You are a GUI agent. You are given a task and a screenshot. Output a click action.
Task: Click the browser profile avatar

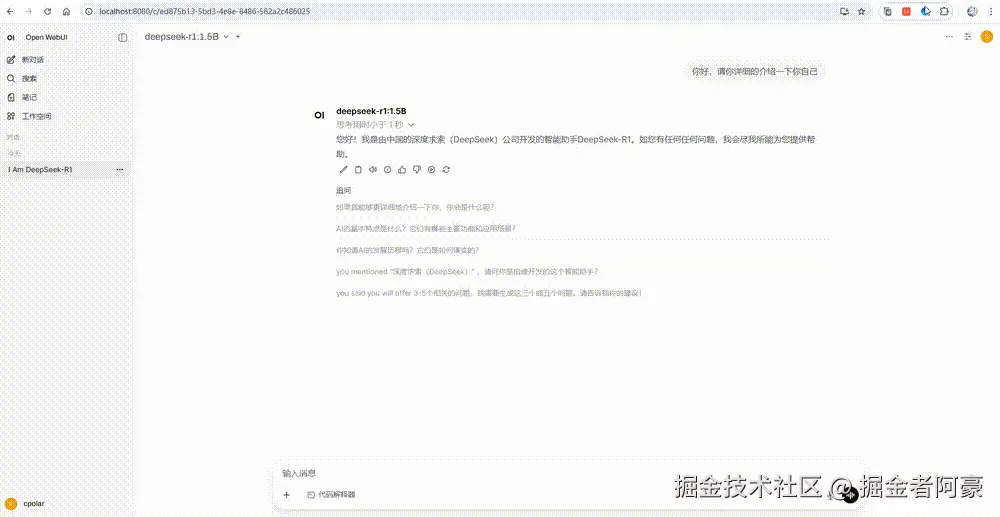[x=972, y=11]
